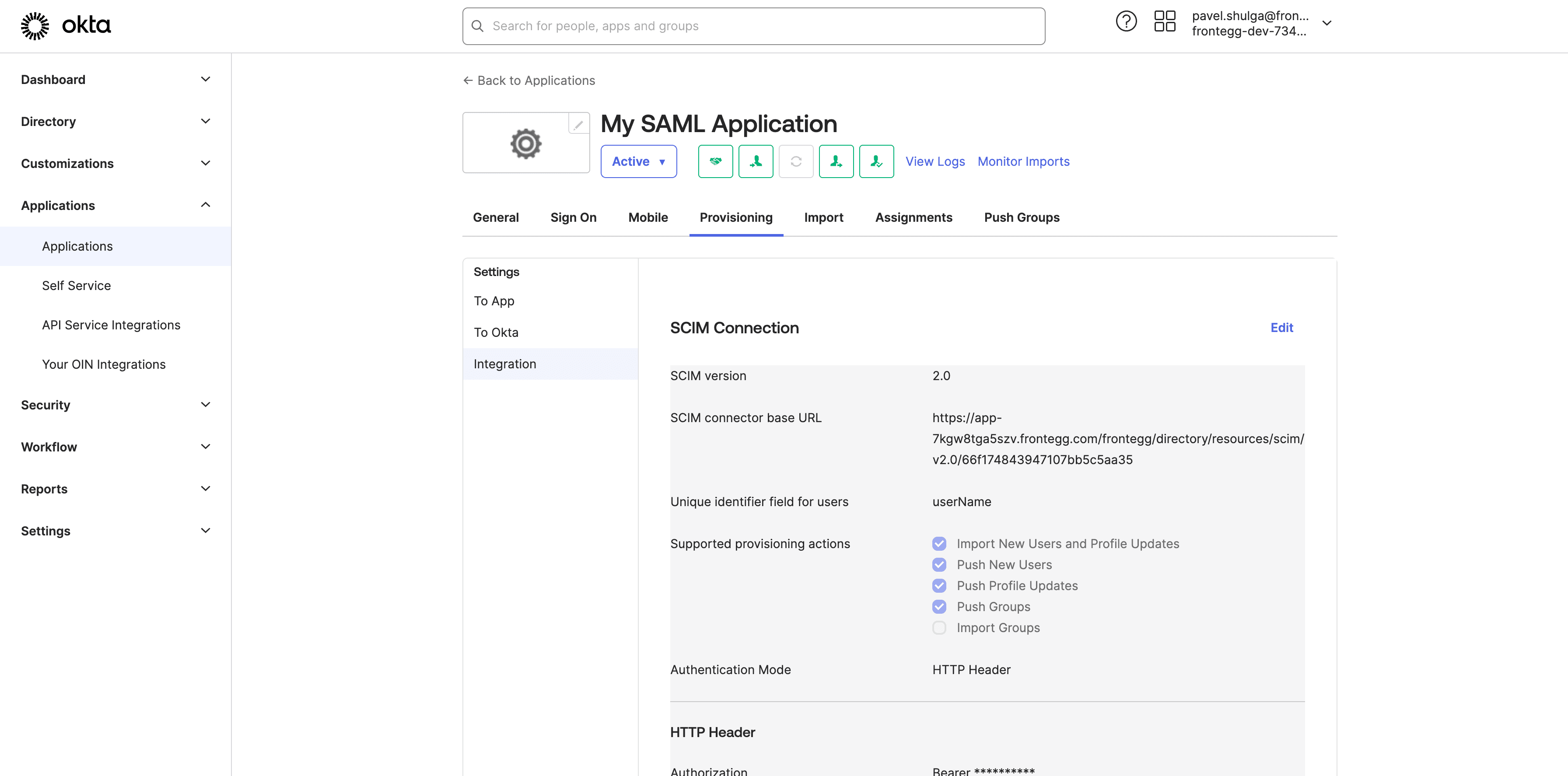The image size is (1568, 776).
Task: Click the back arrow to Applications
Action: (468, 80)
